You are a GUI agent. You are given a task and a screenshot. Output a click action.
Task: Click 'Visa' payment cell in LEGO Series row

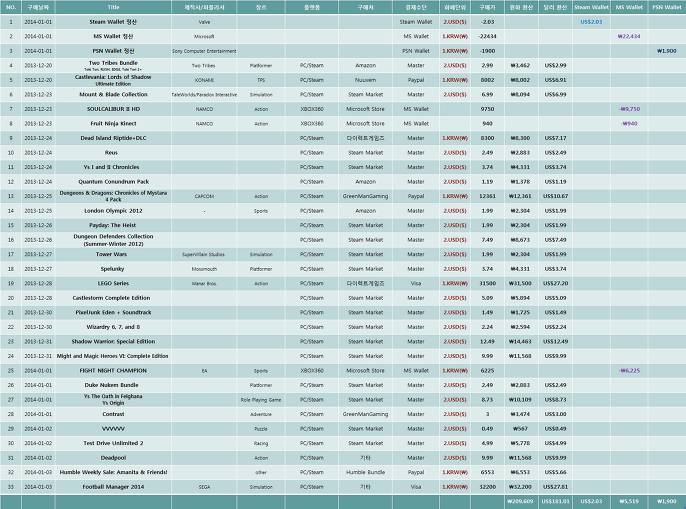tap(416, 283)
